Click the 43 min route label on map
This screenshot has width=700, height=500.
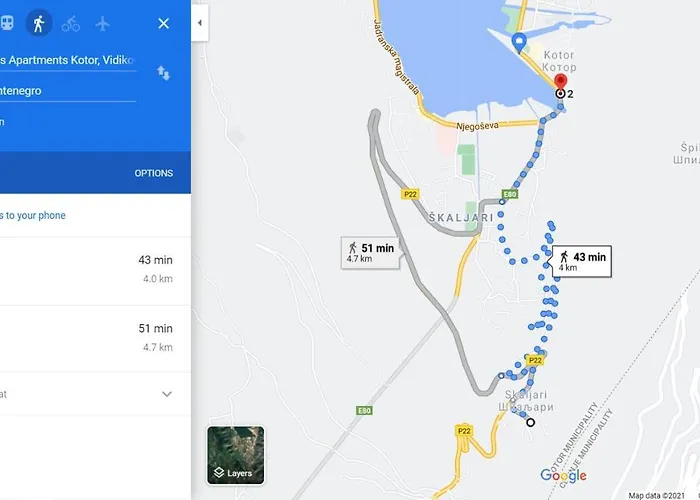point(582,262)
